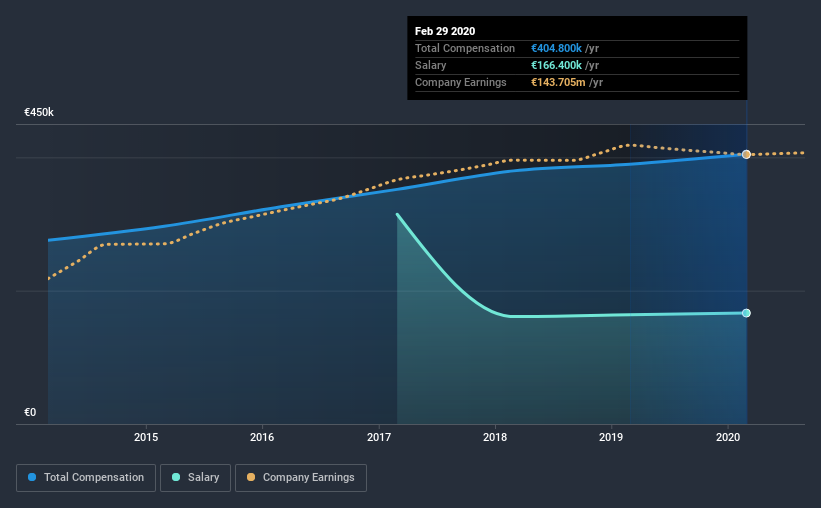
Task: Click the €450k y-axis label
Action: pyautogui.click(x=39, y=113)
